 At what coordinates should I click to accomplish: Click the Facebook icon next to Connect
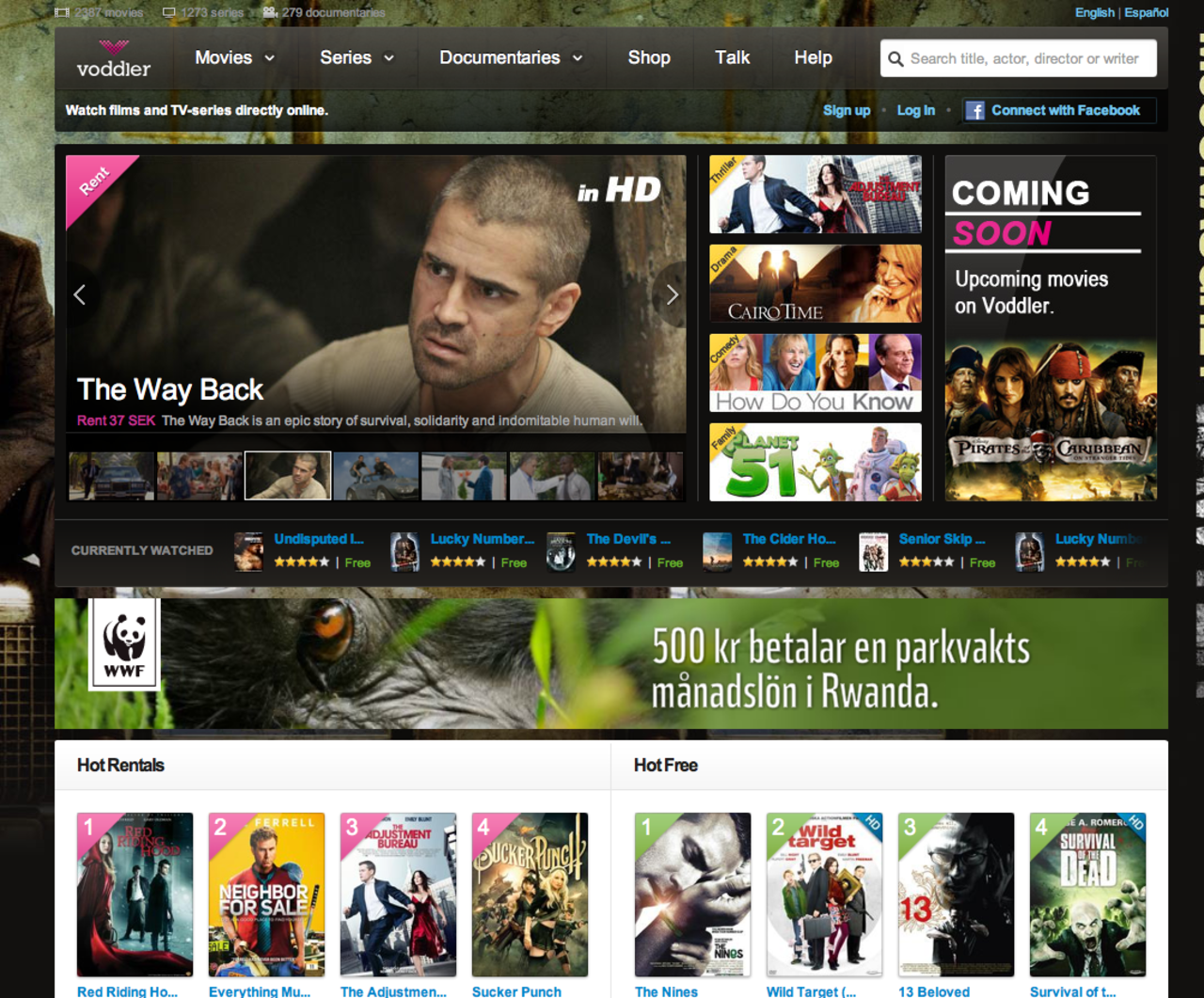[975, 111]
